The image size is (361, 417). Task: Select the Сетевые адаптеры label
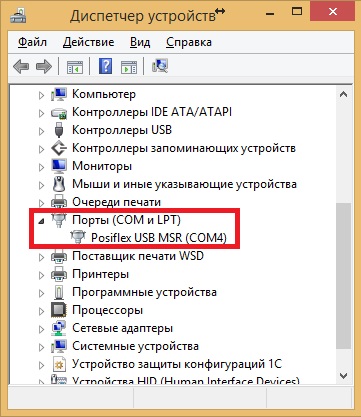click(122, 328)
